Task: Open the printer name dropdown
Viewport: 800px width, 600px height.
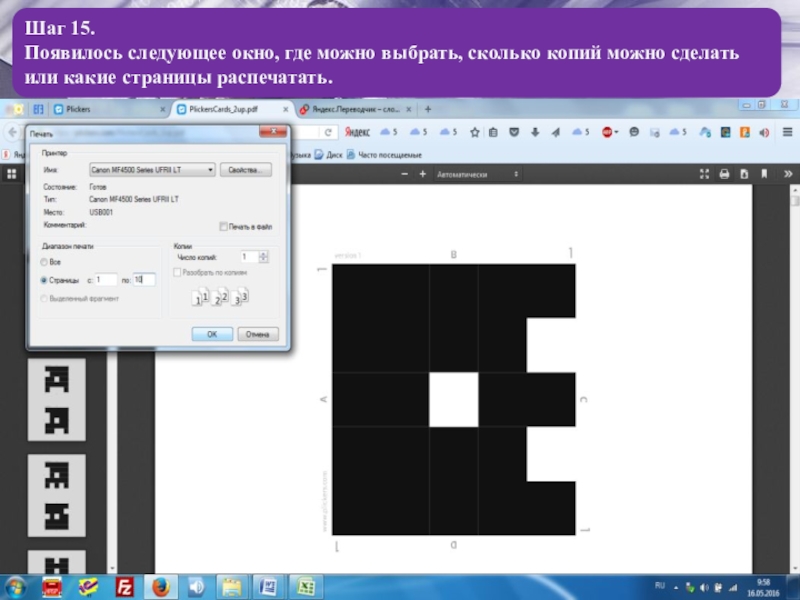Action: point(152,170)
